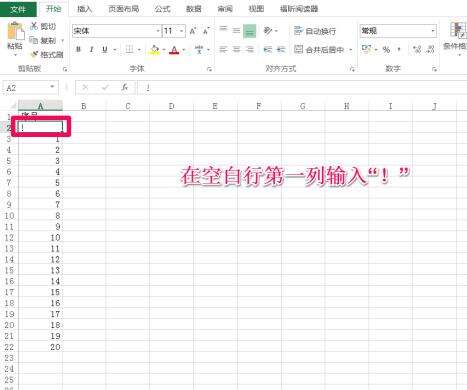Switch to the Formulas (公式) tab
Viewport: 467px width, 390px height.
[162, 9]
